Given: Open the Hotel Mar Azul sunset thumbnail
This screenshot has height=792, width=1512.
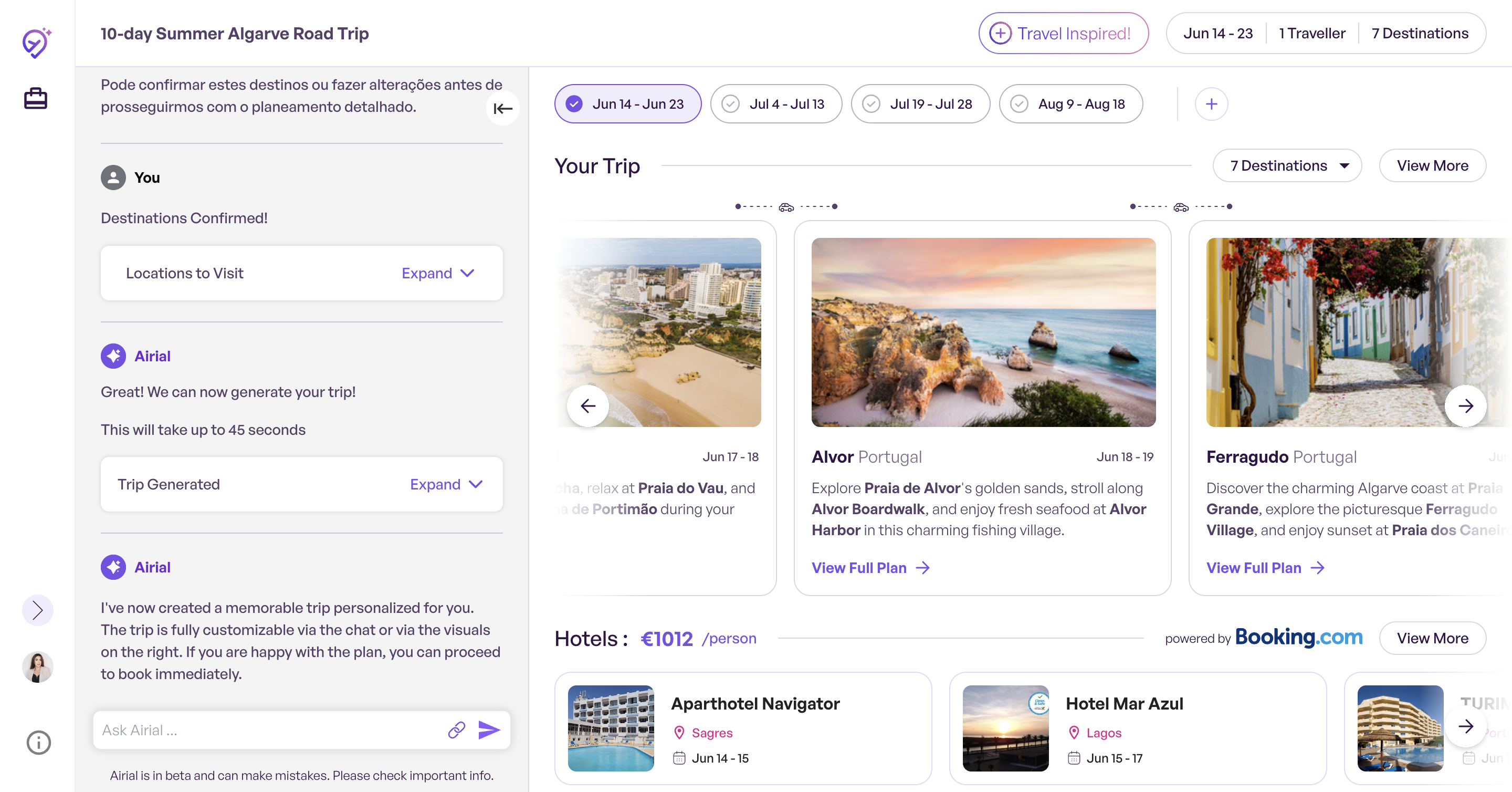Looking at the screenshot, I should click(1006, 728).
